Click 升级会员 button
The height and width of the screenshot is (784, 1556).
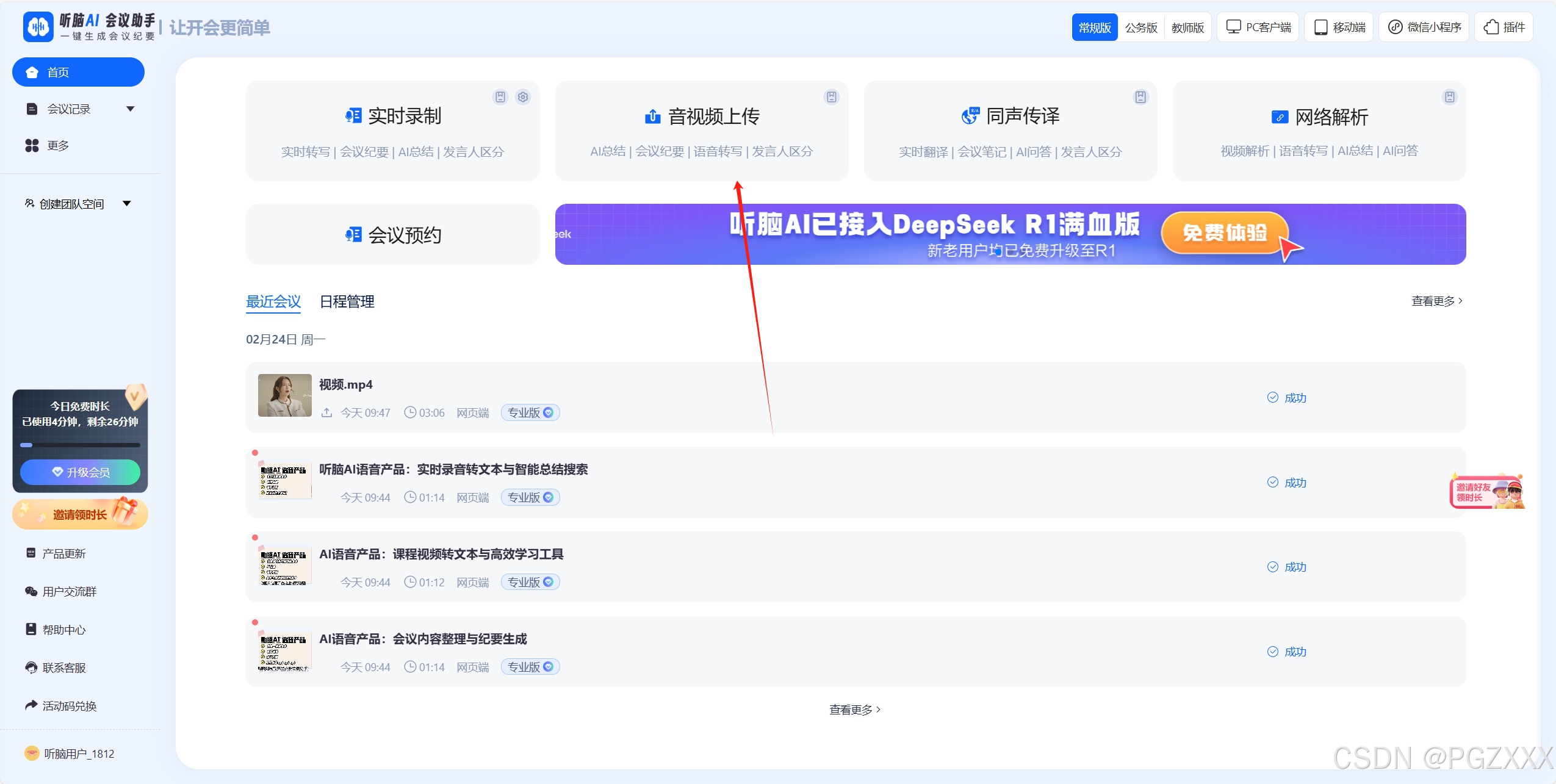point(80,472)
